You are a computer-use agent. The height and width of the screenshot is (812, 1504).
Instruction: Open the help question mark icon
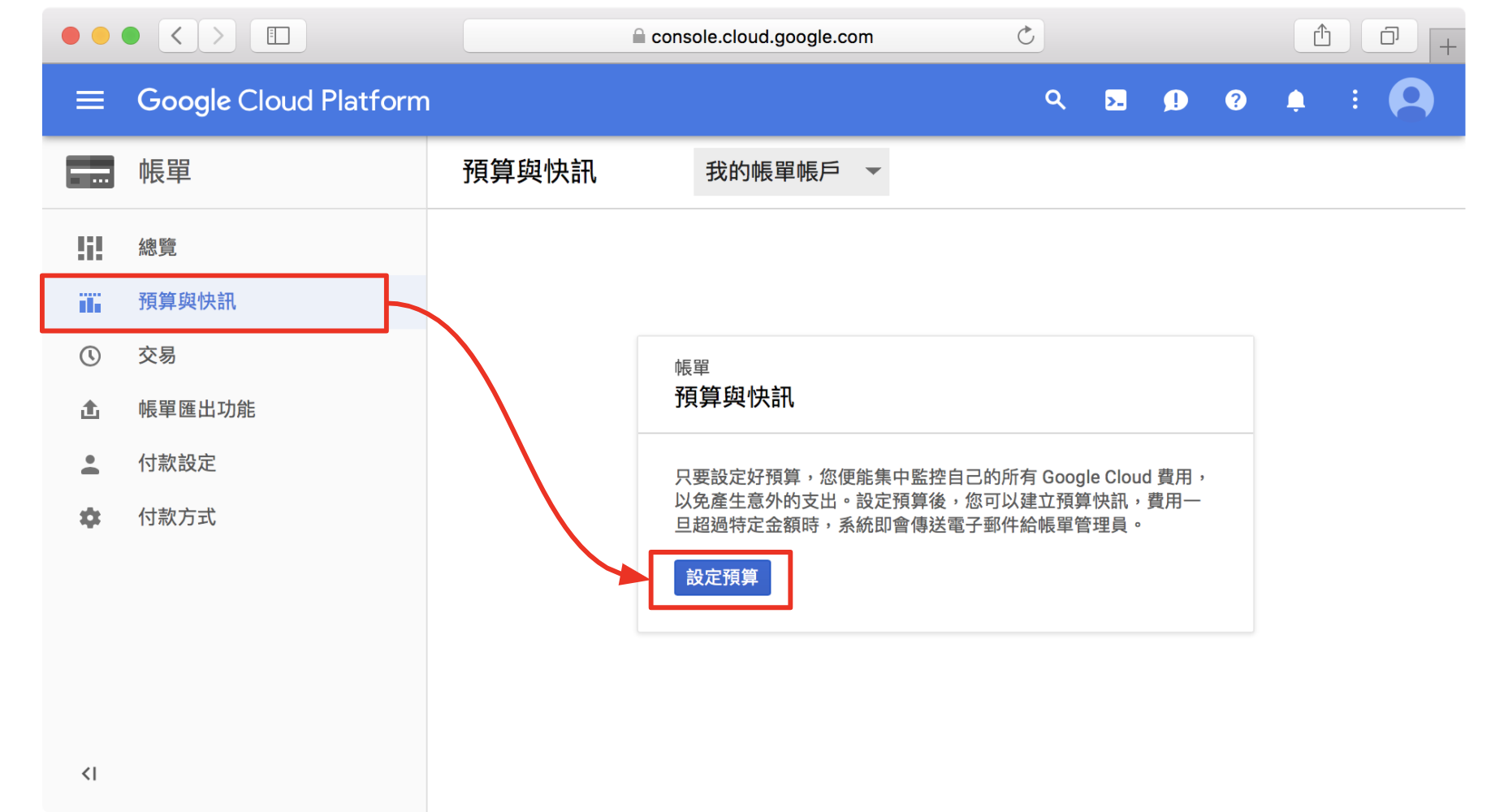[x=1235, y=100]
